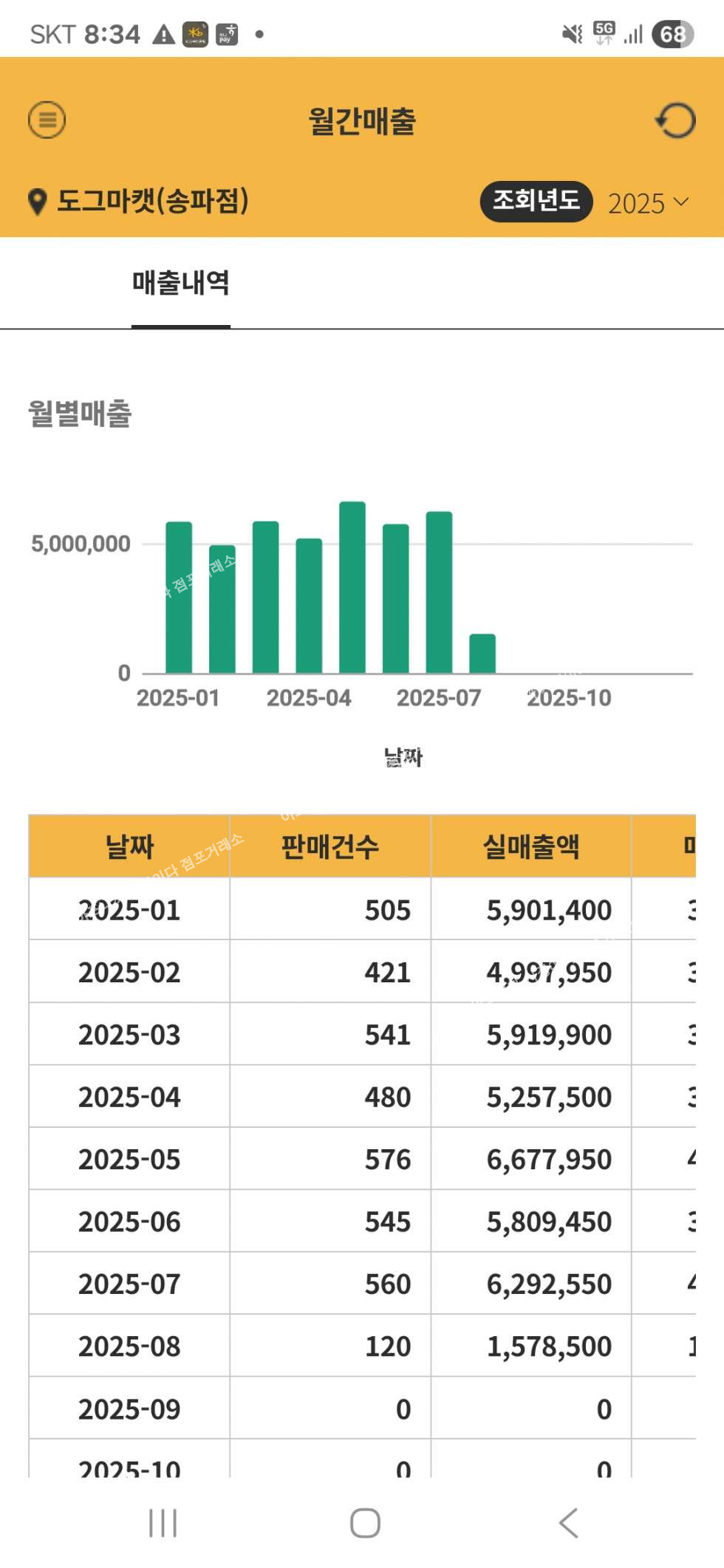Image resolution: width=724 pixels, height=1568 pixels.
Task: Tap the 판매건수 column header
Action: (330, 846)
